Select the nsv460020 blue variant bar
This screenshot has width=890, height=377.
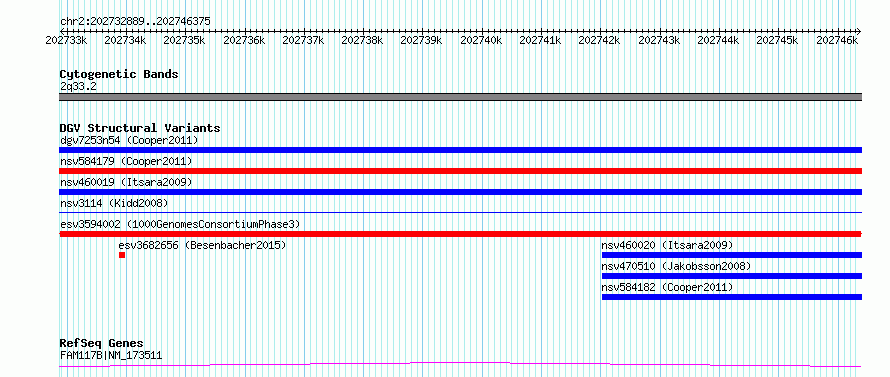pyautogui.click(x=732, y=255)
